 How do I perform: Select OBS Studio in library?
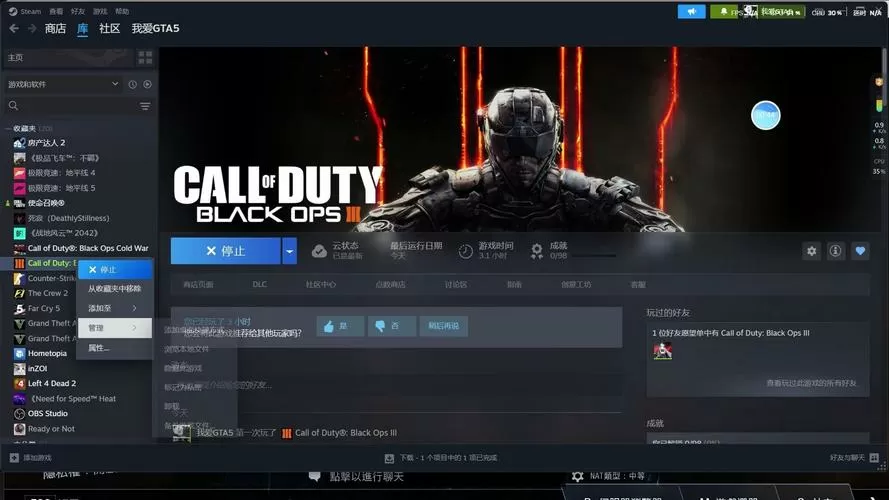coord(48,413)
